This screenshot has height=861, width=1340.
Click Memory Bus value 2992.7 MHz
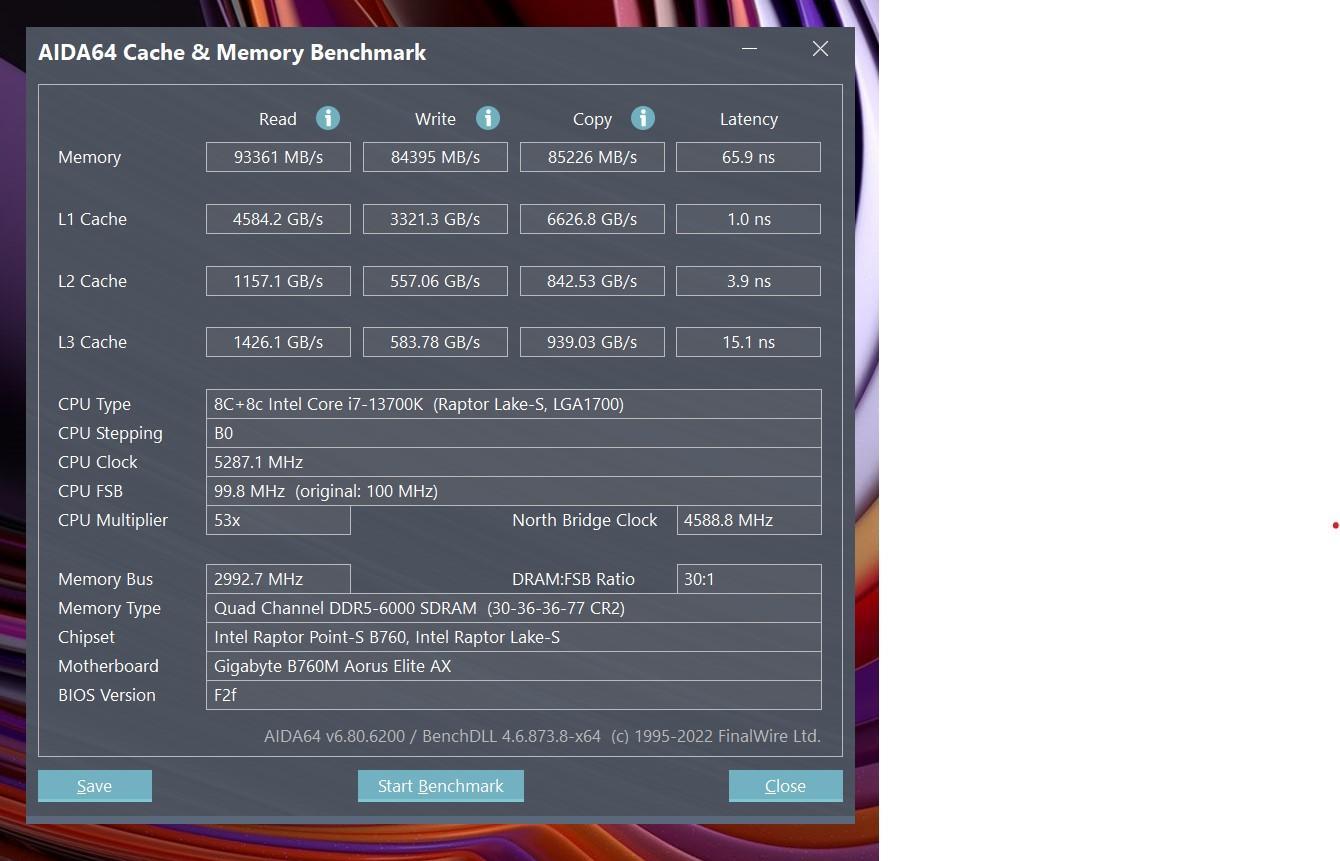pyautogui.click(x=278, y=579)
